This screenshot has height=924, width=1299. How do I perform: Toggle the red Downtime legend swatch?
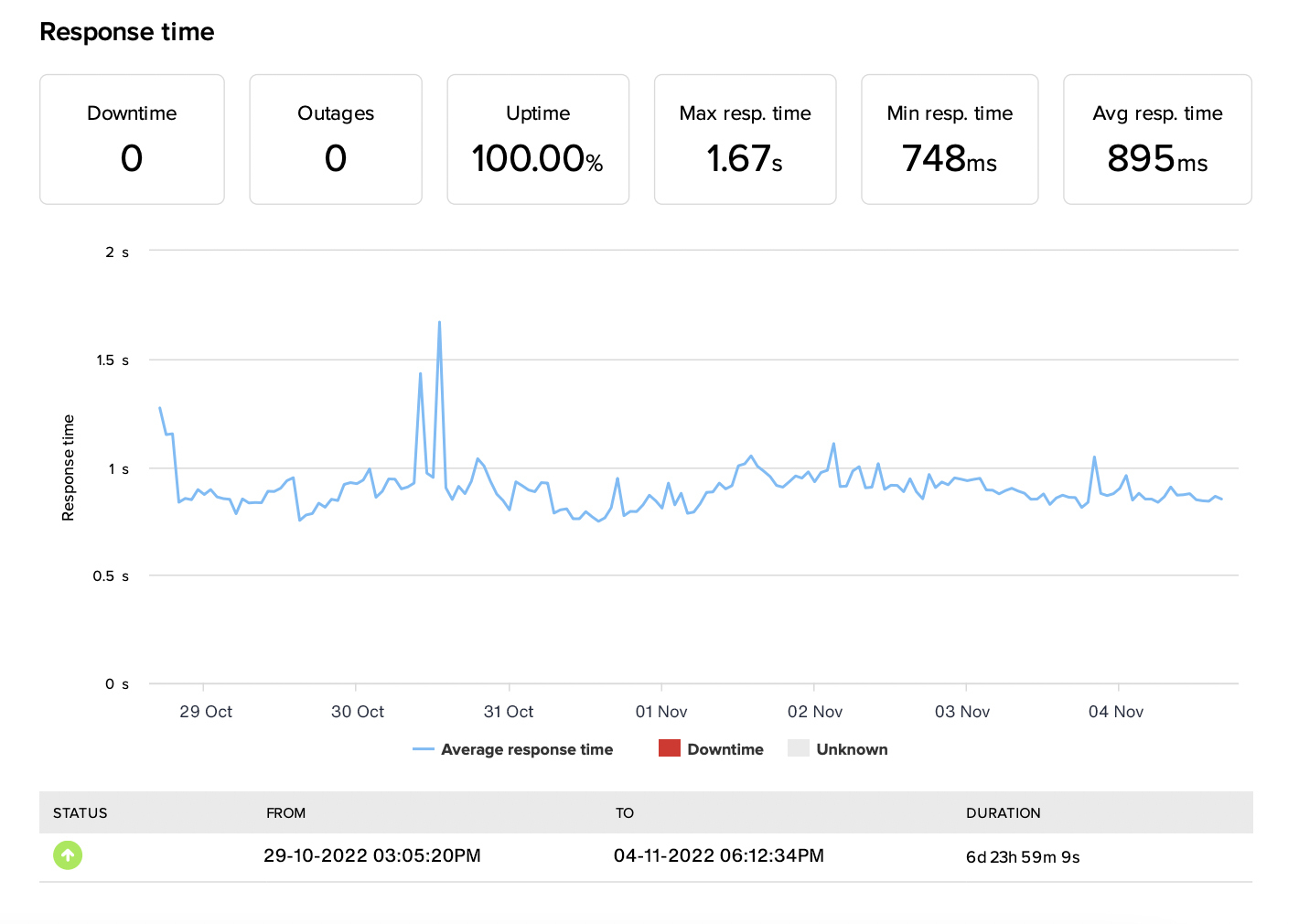(x=669, y=748)
